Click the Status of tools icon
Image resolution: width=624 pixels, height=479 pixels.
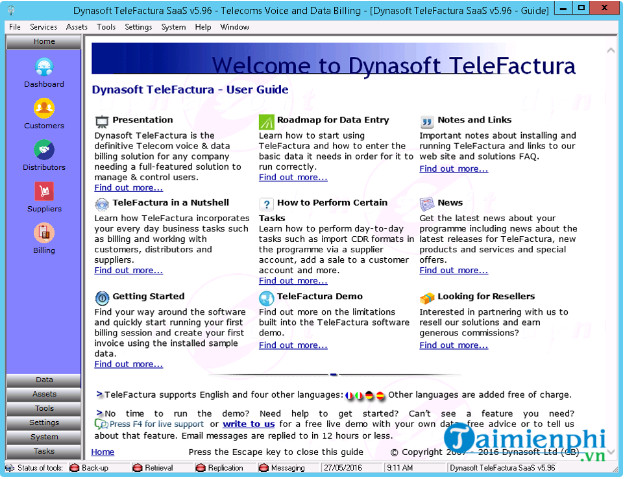pyautogui.click(x=10, y=468)
